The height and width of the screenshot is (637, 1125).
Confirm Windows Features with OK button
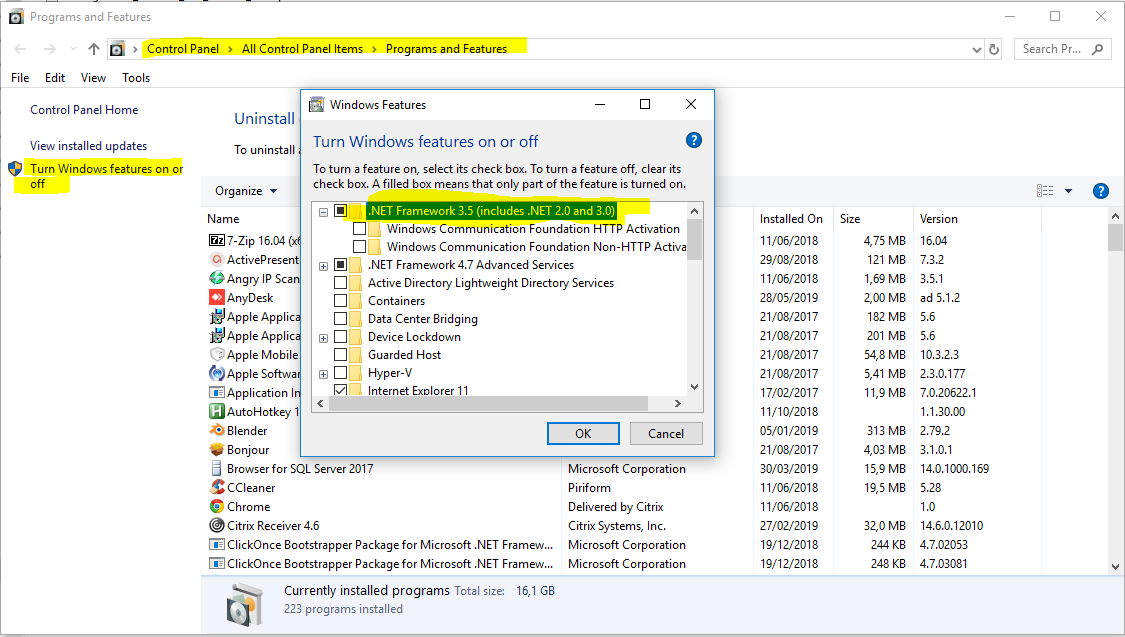click(583, 433)
